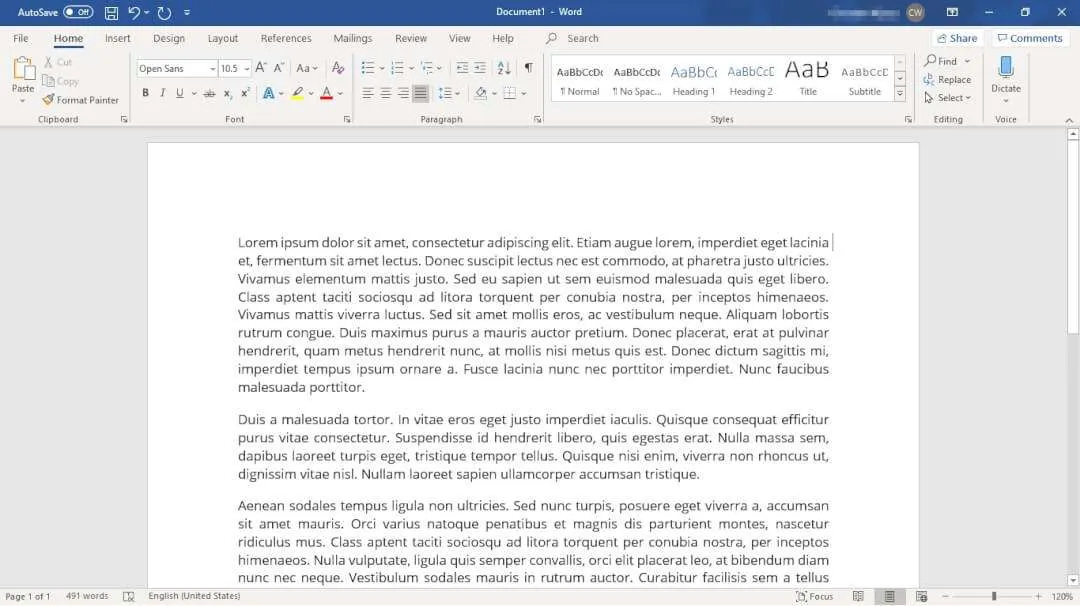Toggle underline formatting
Viewport: 1080px width, 606px height.
(x=180, y=93)
